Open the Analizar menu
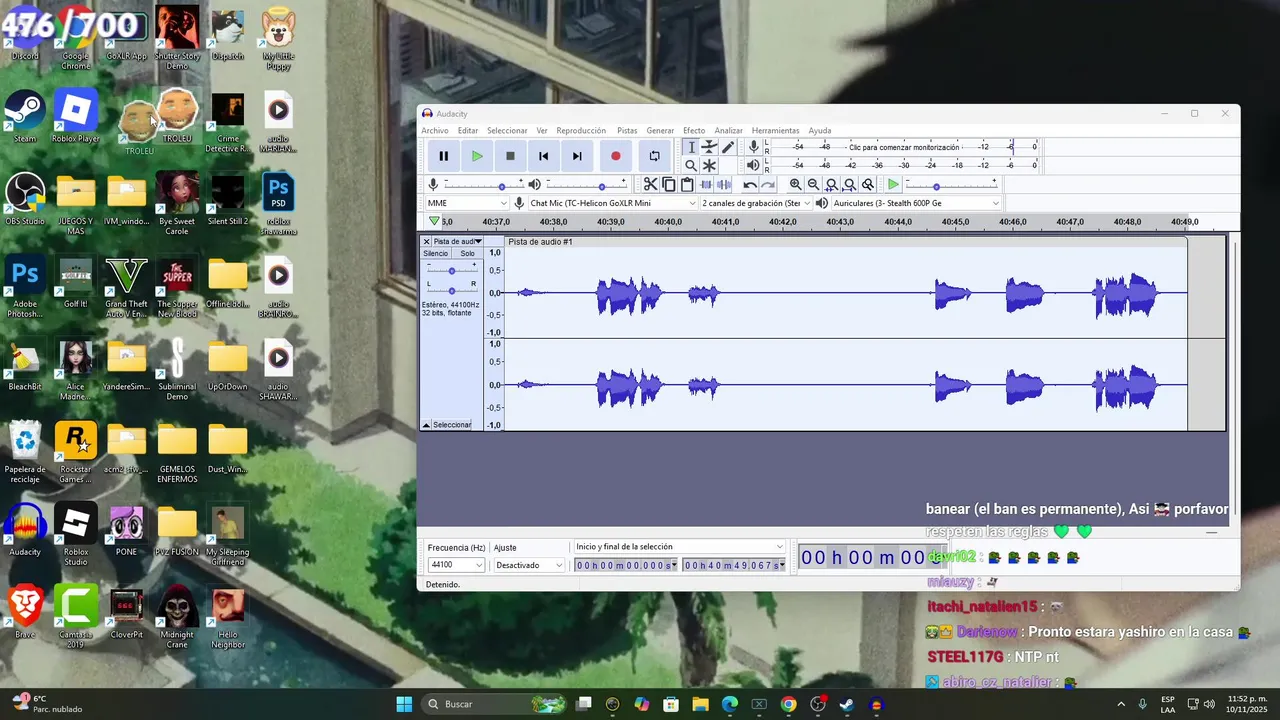Screen dimensions: 1280x720 tap(729, 131)
